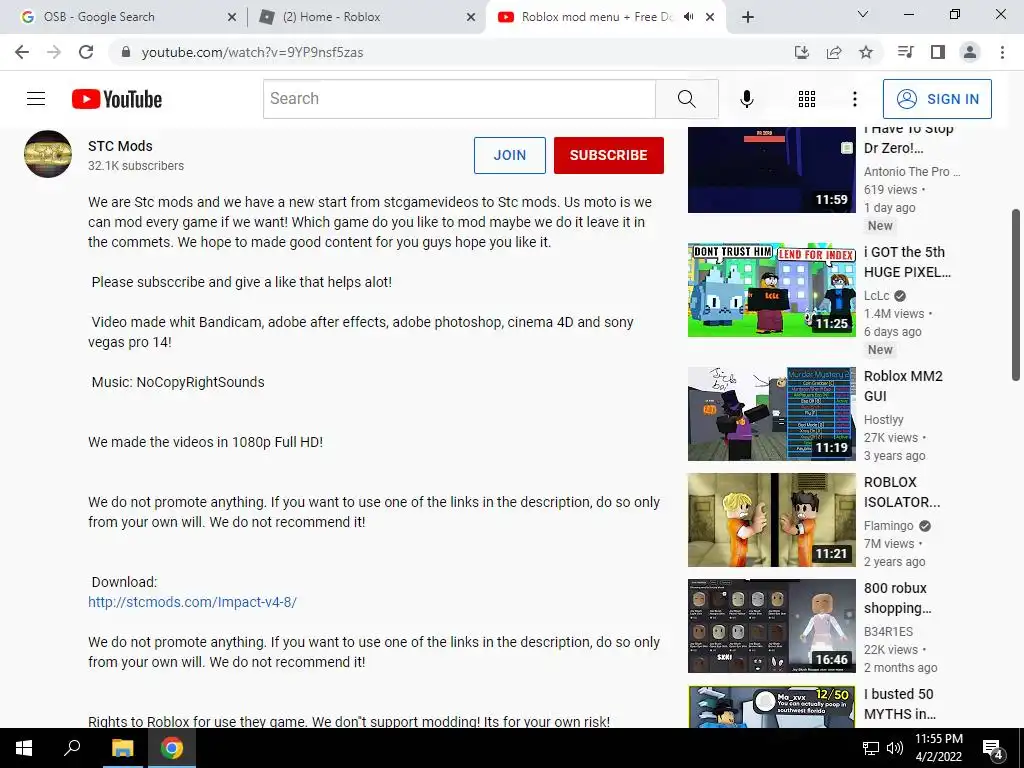Click the Chrome icon in taskbar
The width and height of the screenshot is (1024, 768).
click(172, 748)
